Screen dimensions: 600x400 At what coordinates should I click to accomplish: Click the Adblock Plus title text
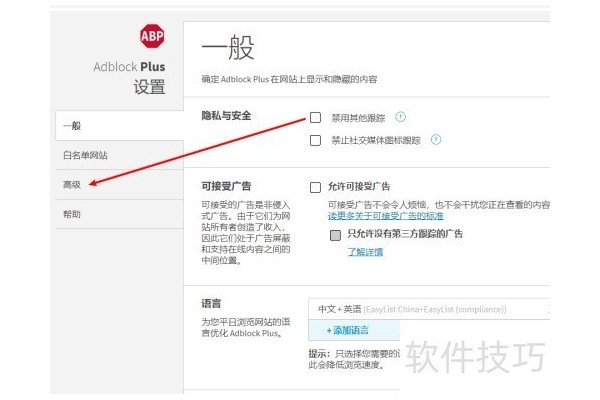click(x=129, y=67)
